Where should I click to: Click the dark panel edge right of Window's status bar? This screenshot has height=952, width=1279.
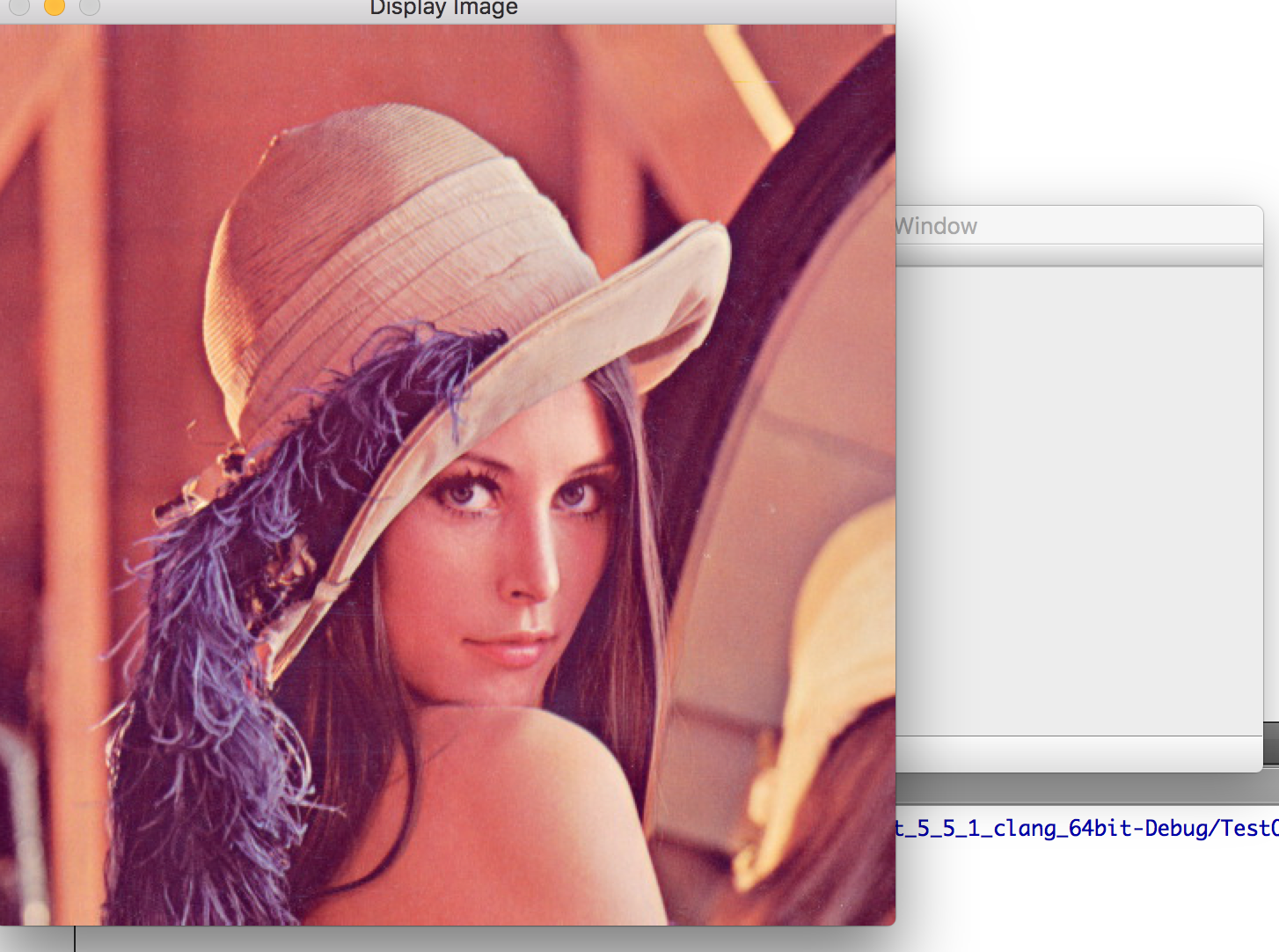tap(1271, 743)
